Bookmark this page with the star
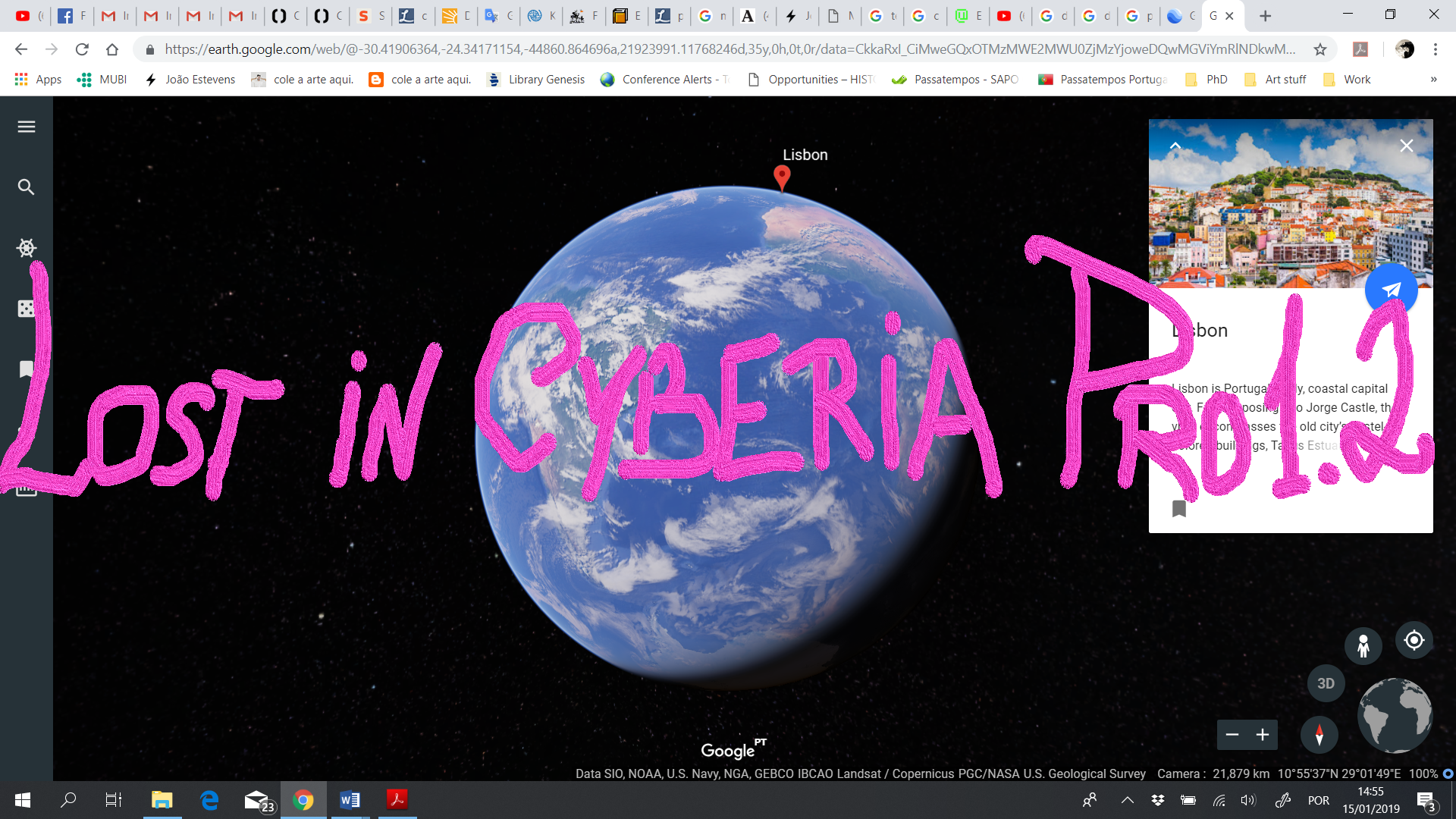1456x819 pixels. coord(1320,49)
